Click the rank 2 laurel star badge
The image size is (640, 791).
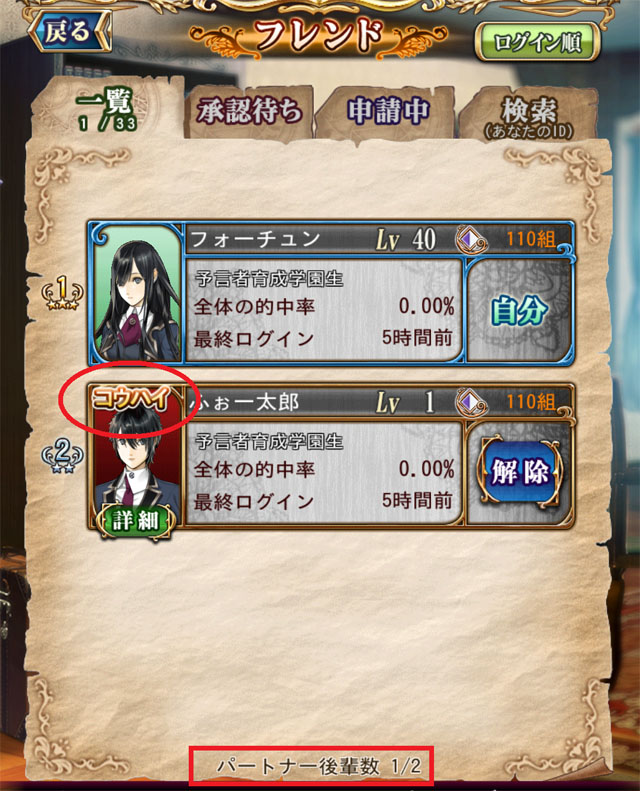click(x=63, y=456)
